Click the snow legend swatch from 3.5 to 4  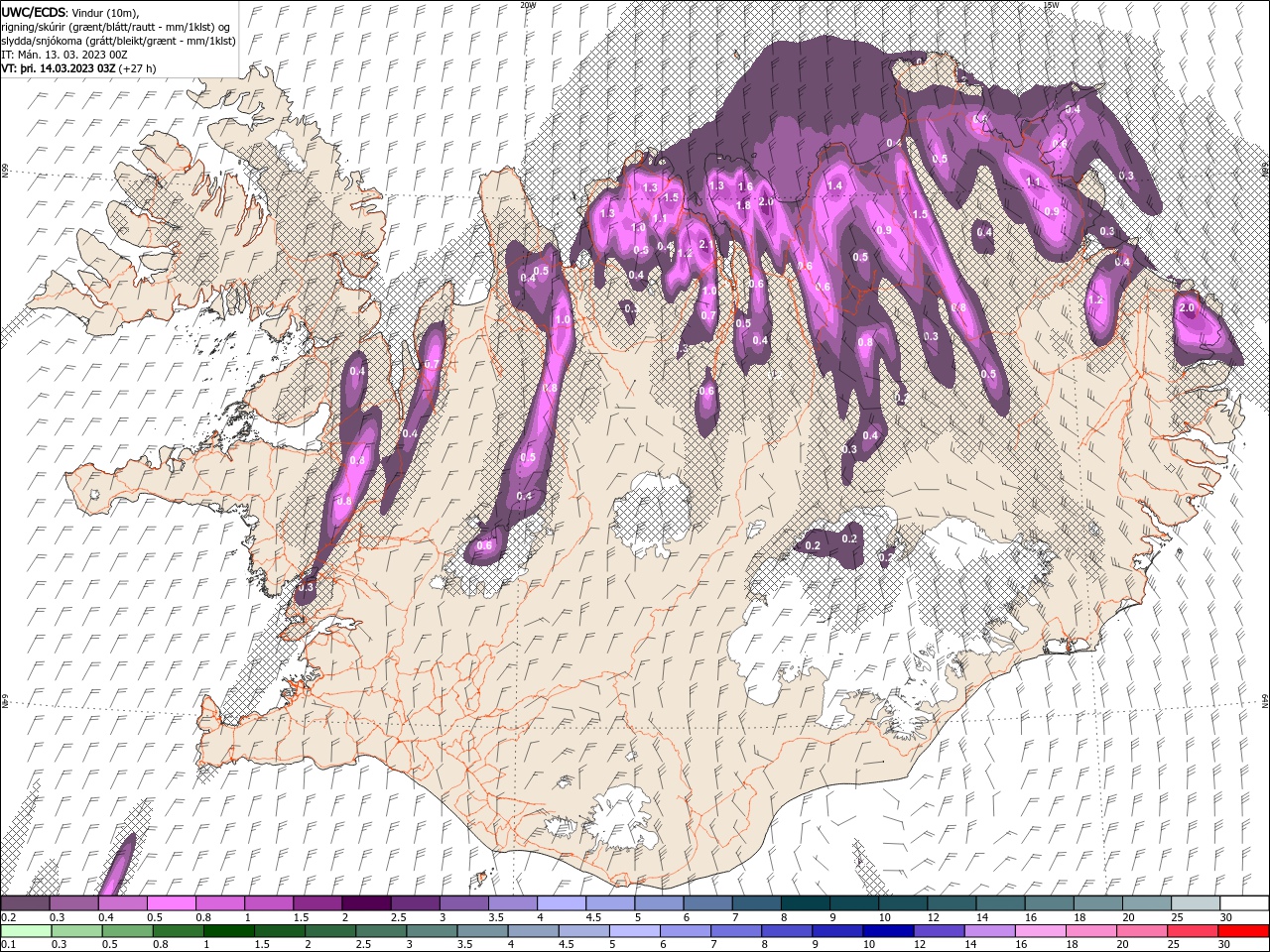(x=513, y=903)
